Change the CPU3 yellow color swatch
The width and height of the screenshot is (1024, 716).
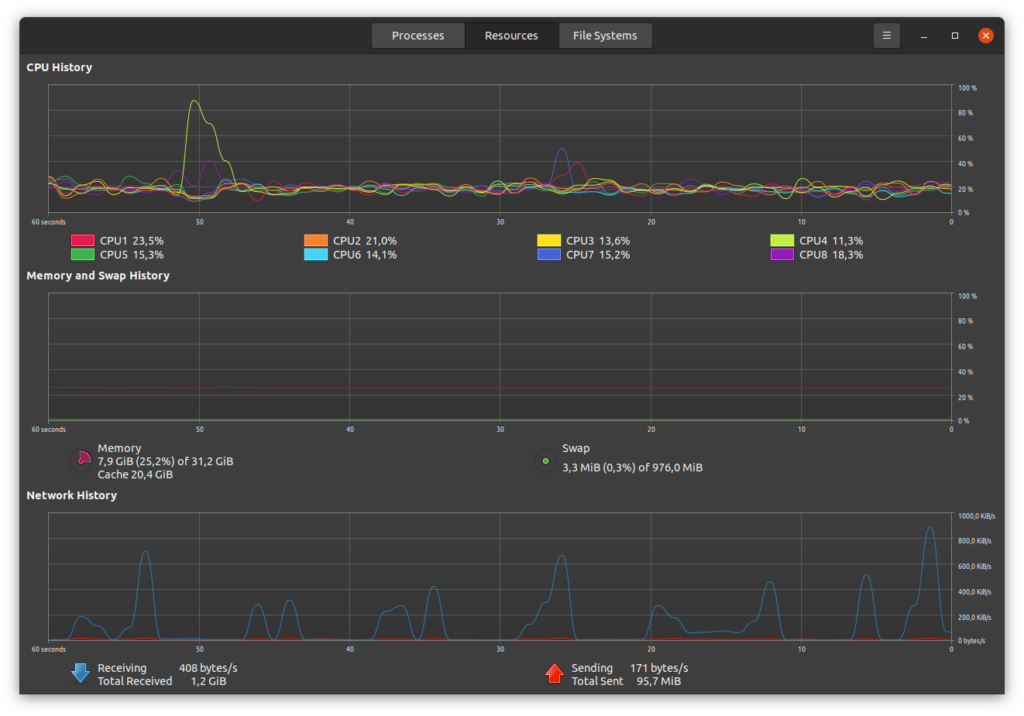coord(549,240)
